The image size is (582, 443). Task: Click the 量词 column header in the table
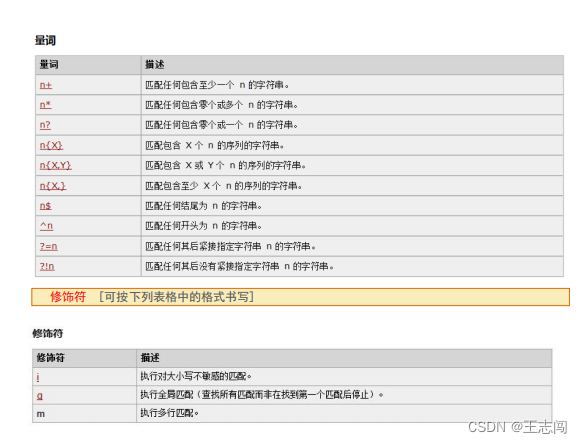pyautogui.click(x=49, y=65)
